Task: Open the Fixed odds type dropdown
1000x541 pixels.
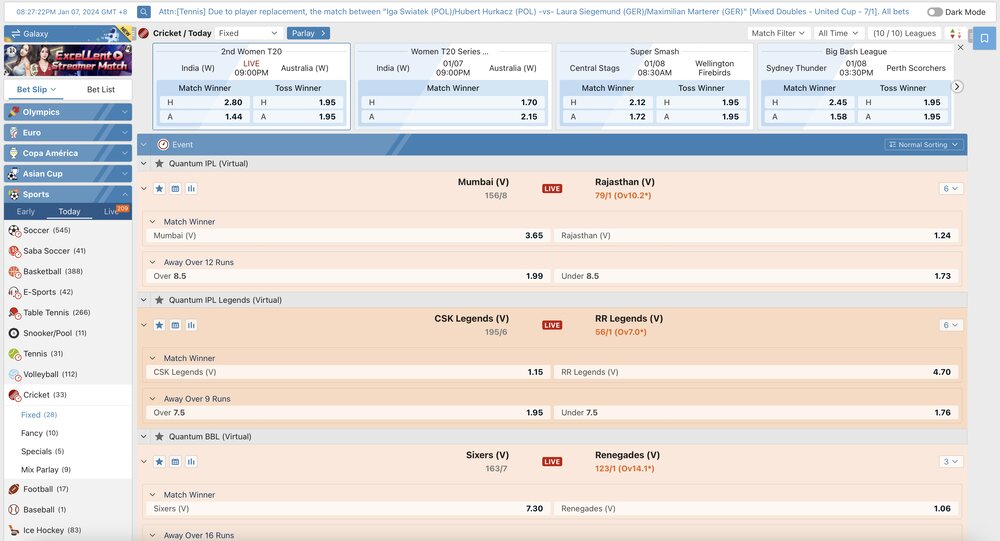Action: tap(248, 33)
